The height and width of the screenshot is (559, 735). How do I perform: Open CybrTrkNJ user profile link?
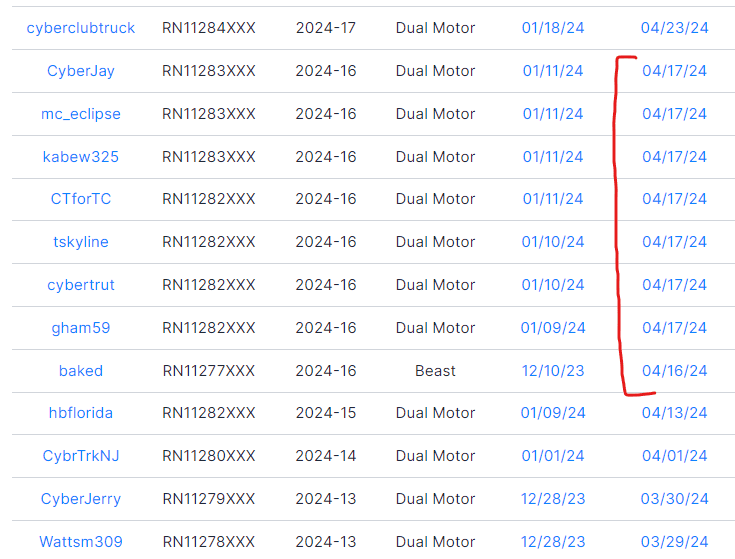point(81,456)
